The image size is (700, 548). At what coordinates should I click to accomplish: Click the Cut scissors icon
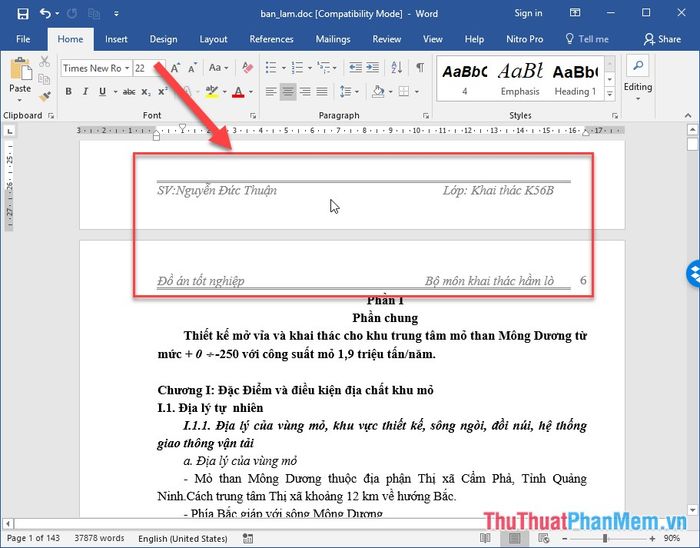(45, 62)
